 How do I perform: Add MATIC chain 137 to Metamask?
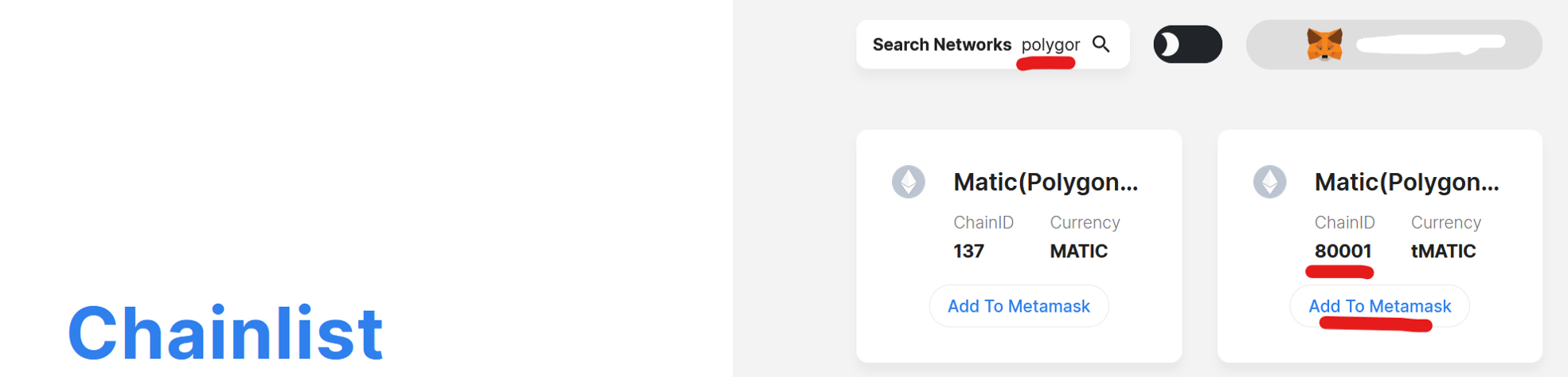click(1019, 306)
